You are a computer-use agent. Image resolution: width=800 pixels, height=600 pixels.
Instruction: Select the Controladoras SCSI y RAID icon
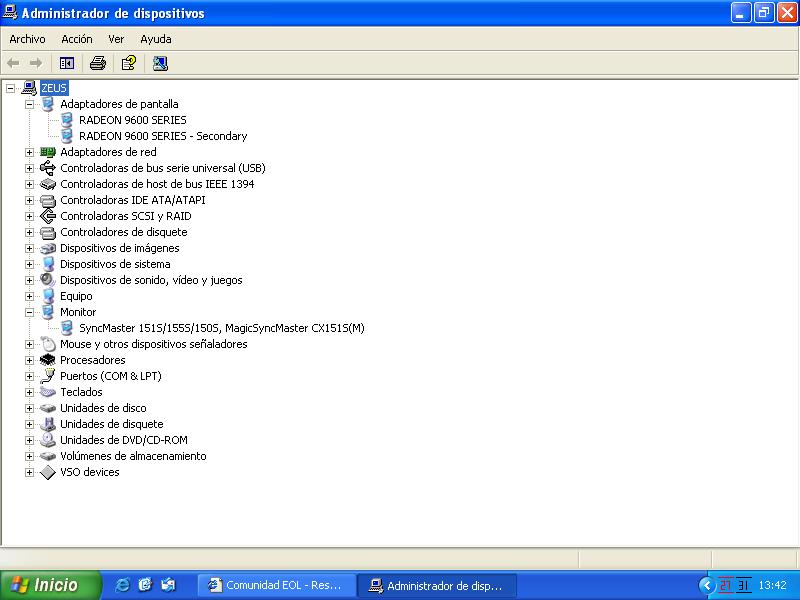tap(47, 216)
